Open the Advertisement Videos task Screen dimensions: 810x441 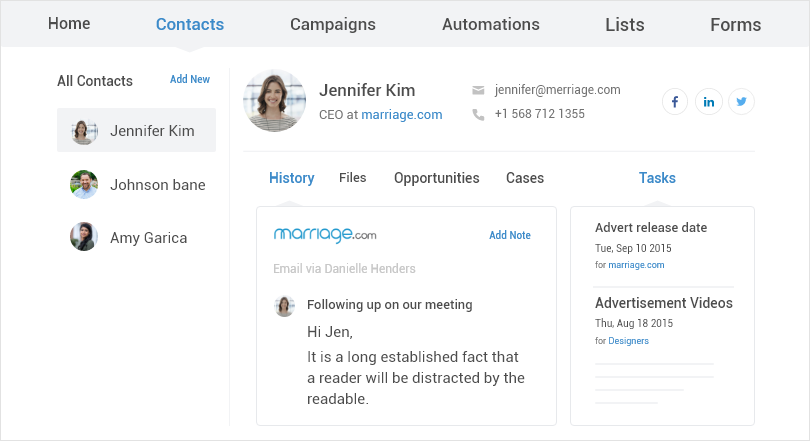[x=664, y=303]
